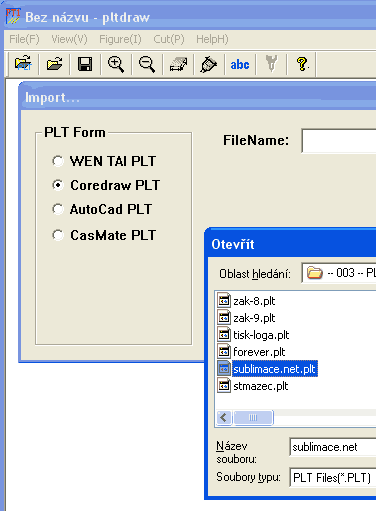Select file tisk-loga.plt
The height and width of the screenshot is (511, 376).
[x=261, y=335]
